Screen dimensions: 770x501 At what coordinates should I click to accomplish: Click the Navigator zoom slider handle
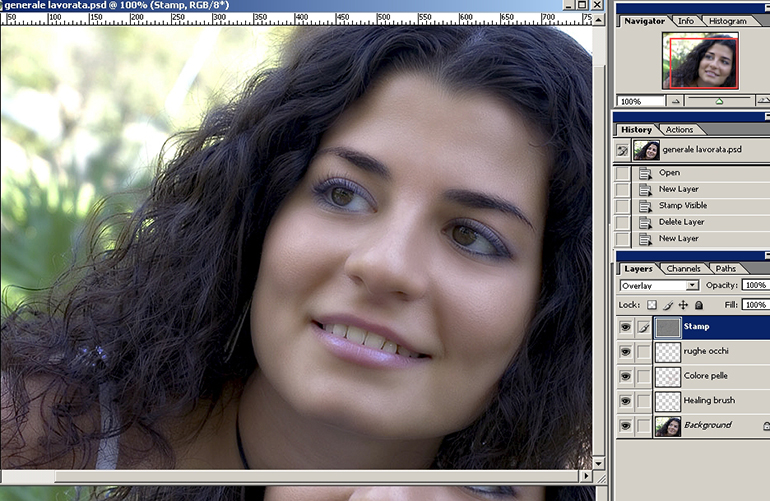[719, 102]
